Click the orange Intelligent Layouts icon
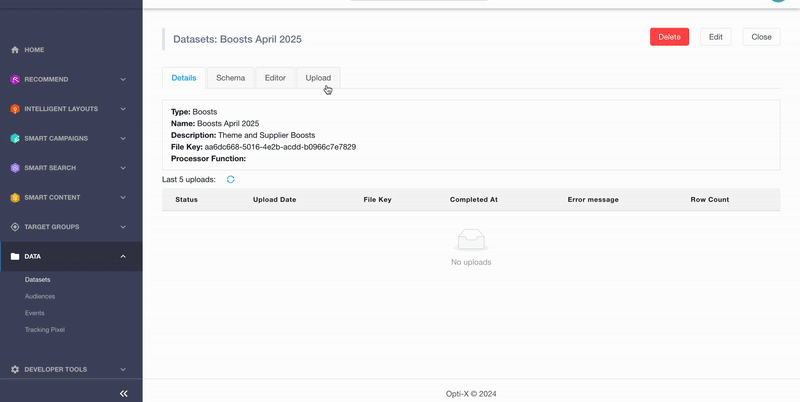The width and height of the screenshot is (800, 402). [15, 109]
